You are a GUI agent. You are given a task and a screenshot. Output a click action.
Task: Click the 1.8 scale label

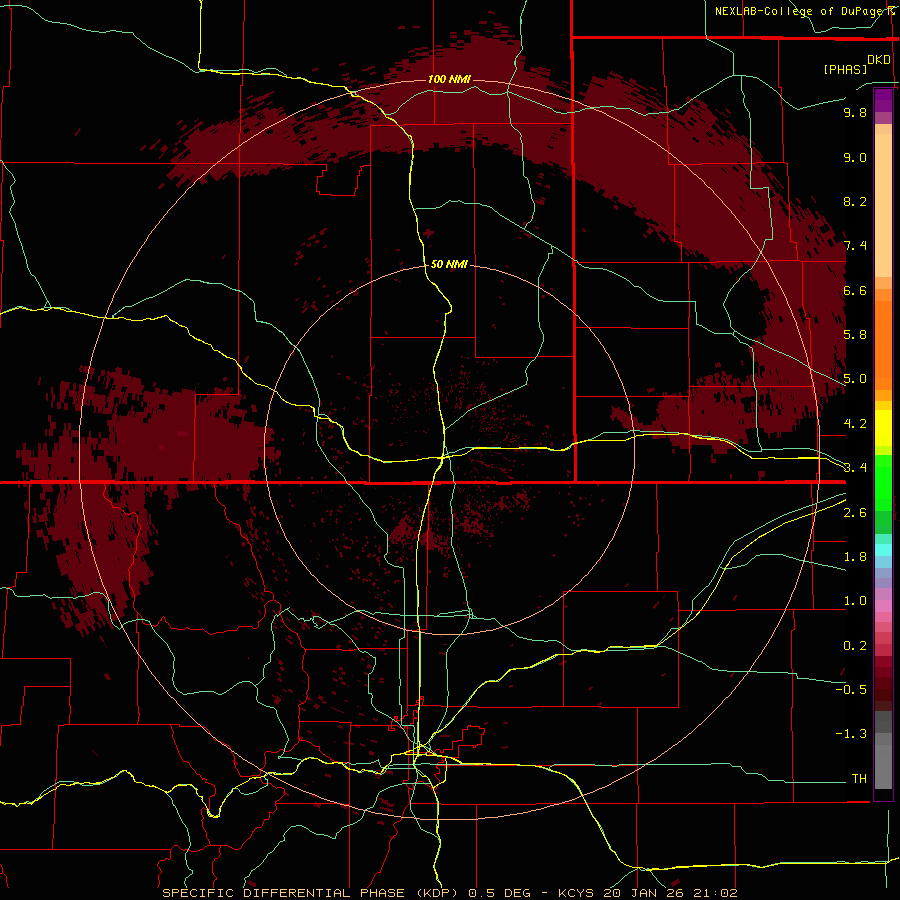855,557
